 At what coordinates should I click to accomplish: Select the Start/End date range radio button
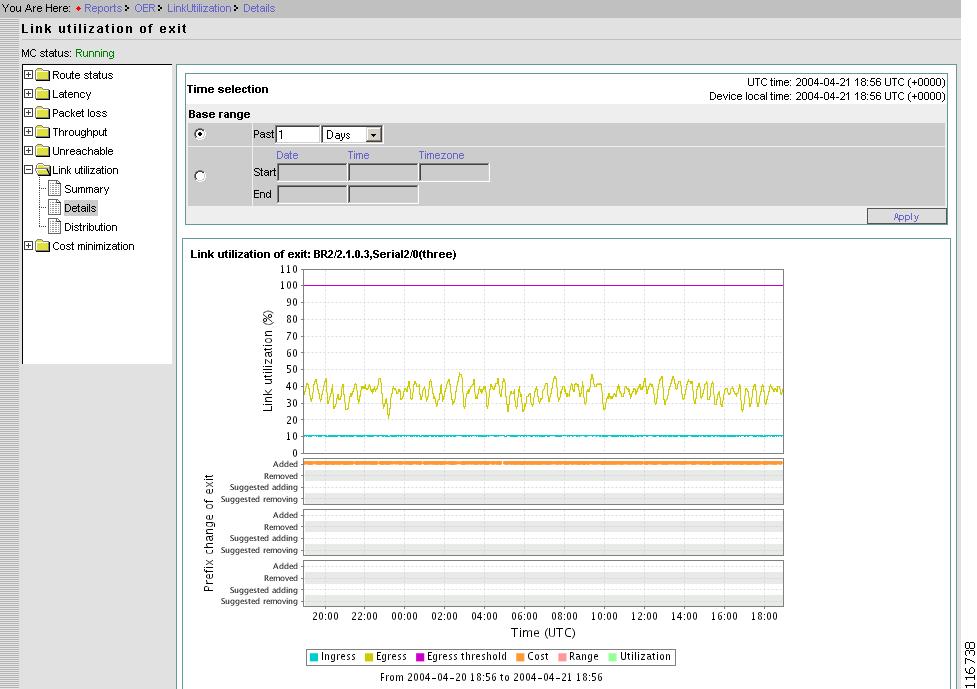coord(200,176)
